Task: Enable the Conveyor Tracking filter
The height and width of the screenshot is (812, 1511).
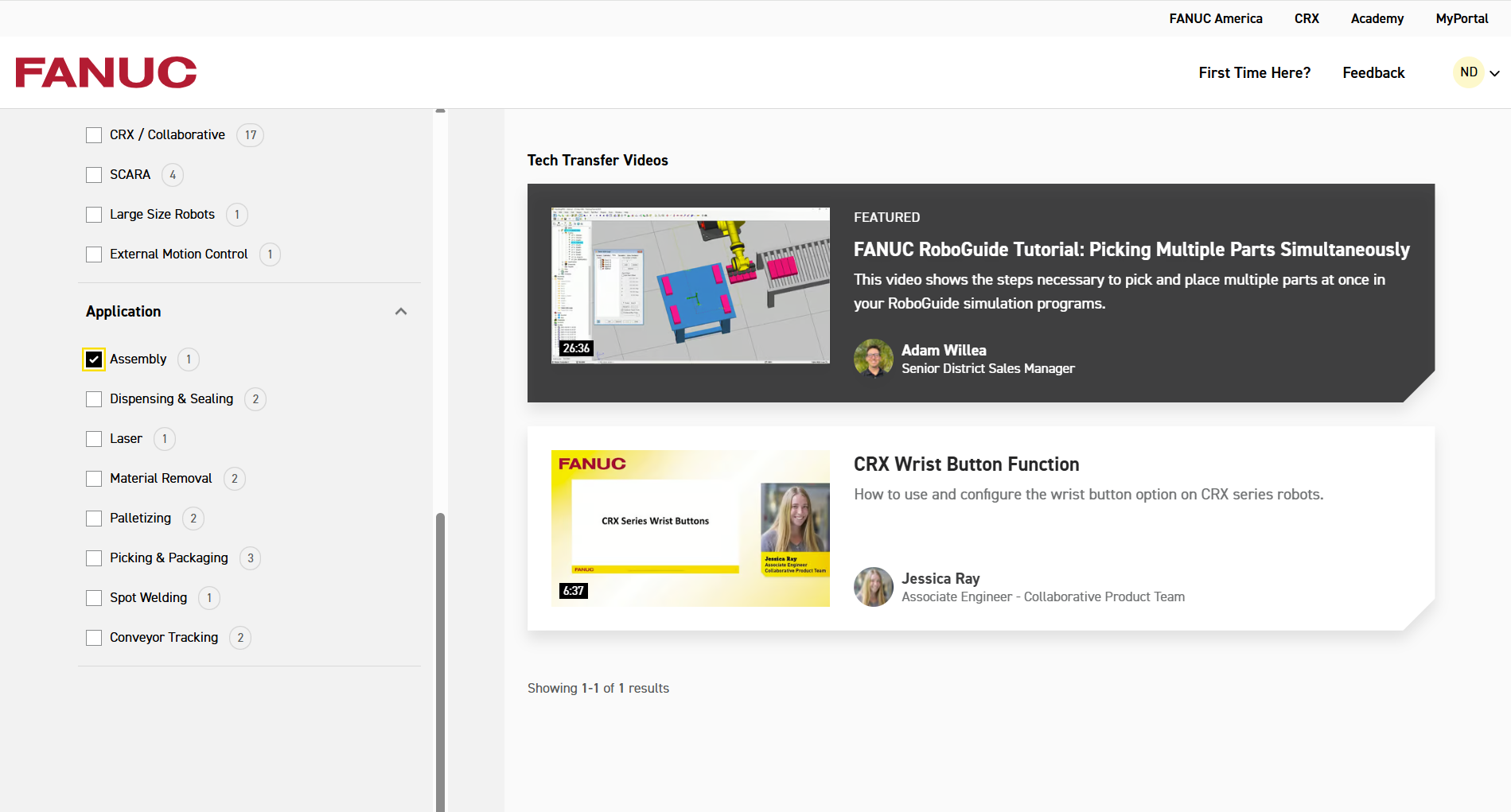Action: tap(93, 637)
